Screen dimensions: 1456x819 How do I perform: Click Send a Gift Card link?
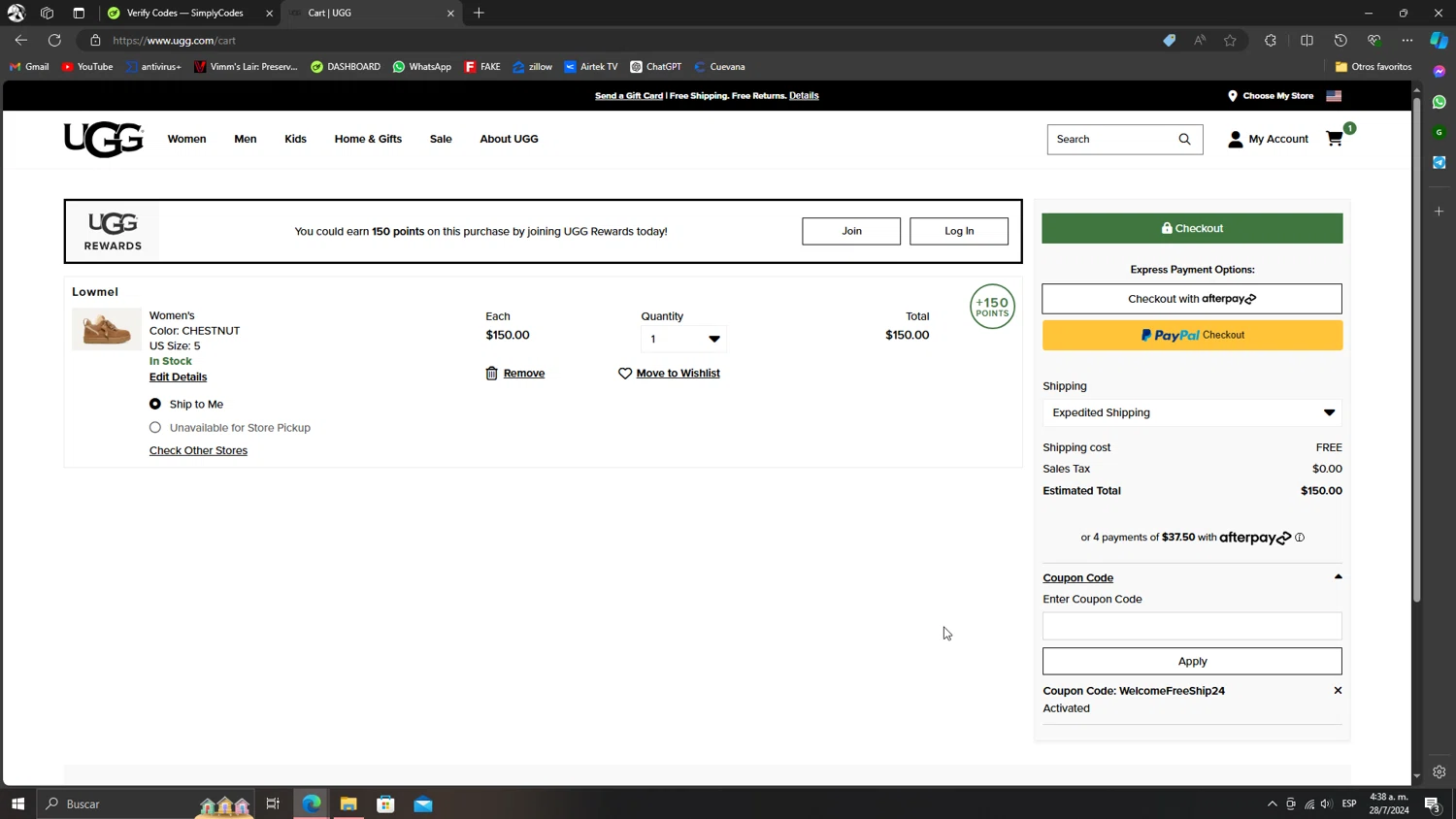[x=629, y=96]
